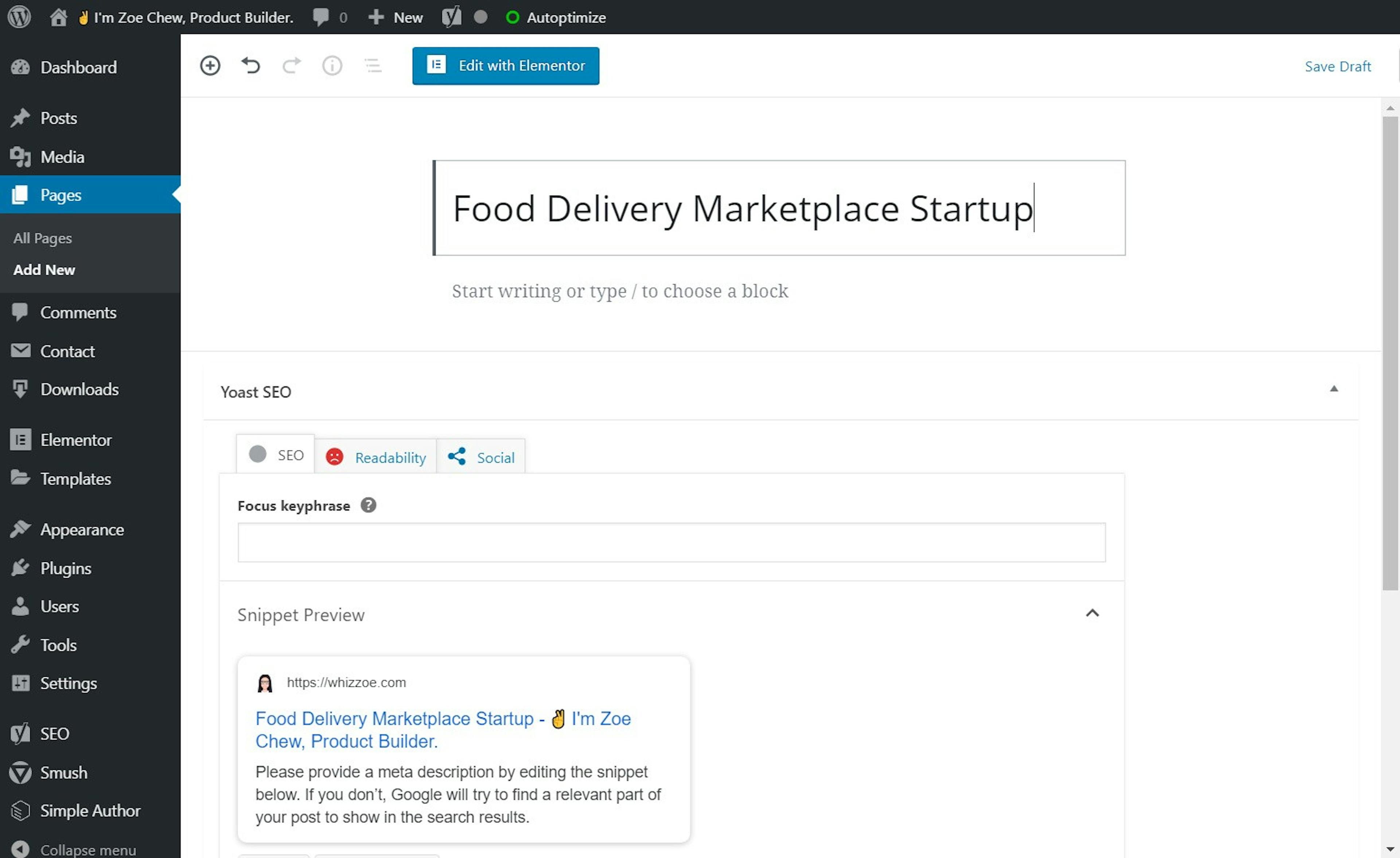Collapse the Snippet Preview section
Viewport: 1400px width, 858px height.
(1092, 613)
